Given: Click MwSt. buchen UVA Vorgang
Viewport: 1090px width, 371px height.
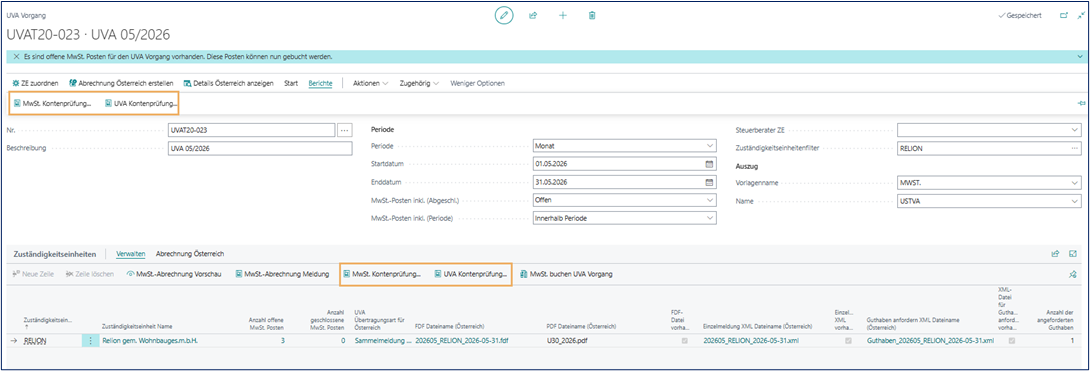Looking at the screenshot, I should (x=566, y=274).
